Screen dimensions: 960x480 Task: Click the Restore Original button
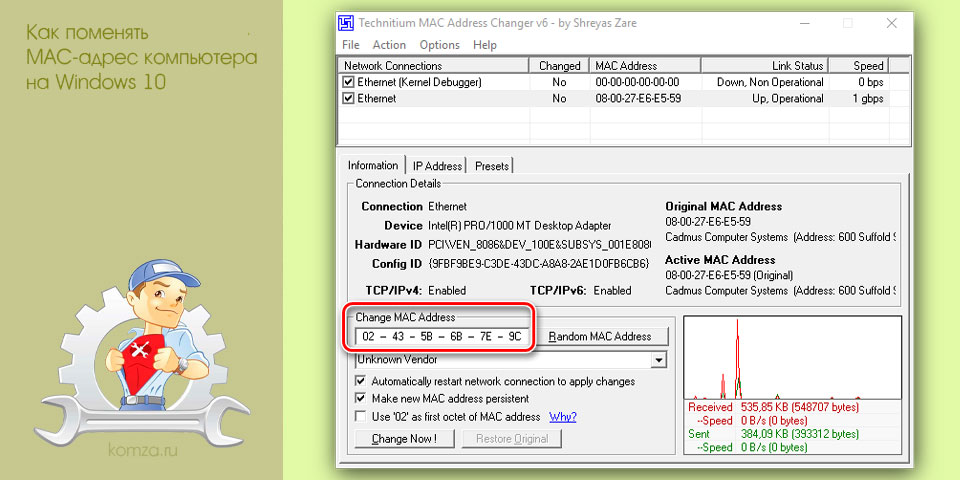[x=511, y=438]
